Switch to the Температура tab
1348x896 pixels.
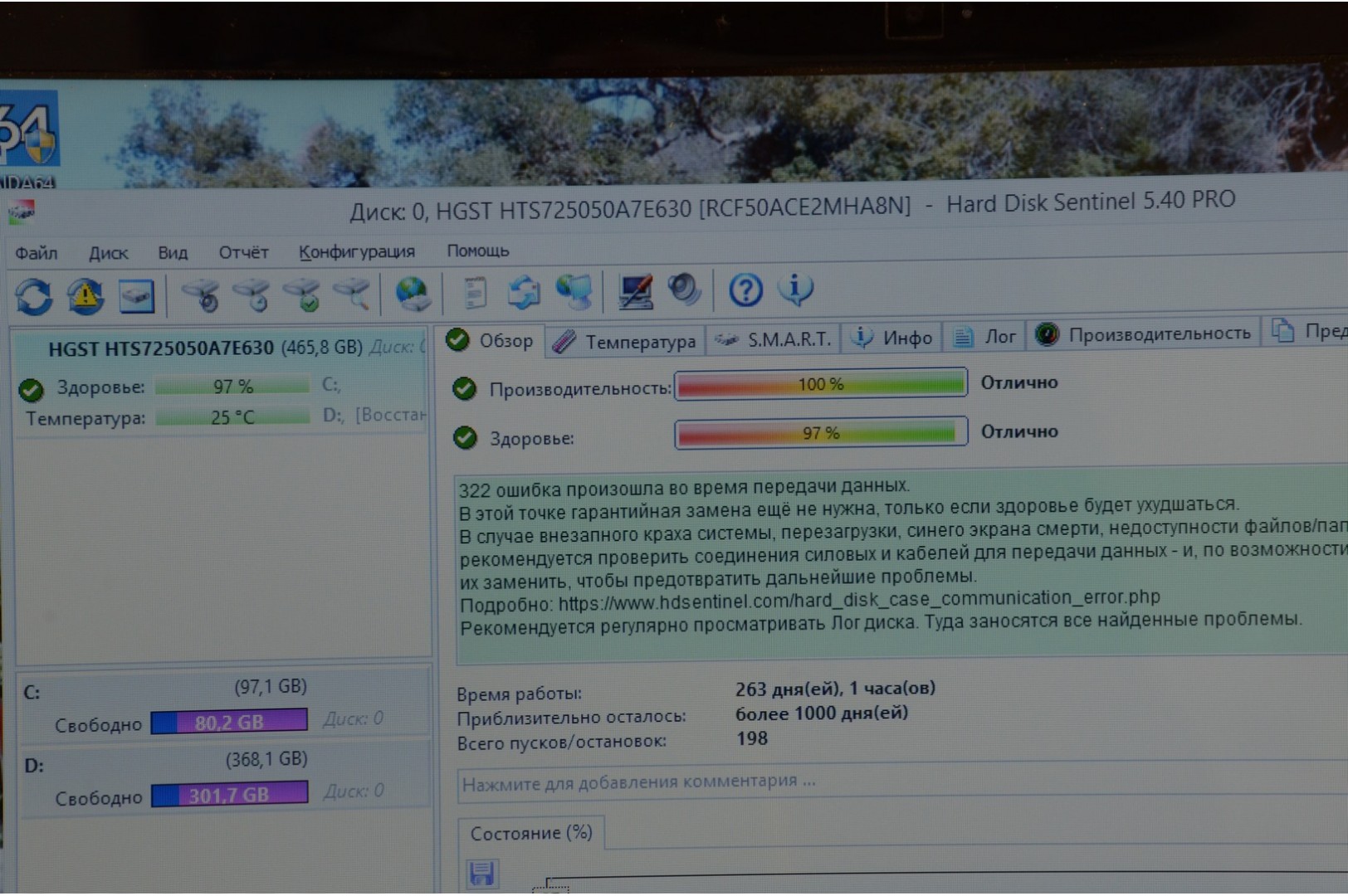tap(626, 341)
